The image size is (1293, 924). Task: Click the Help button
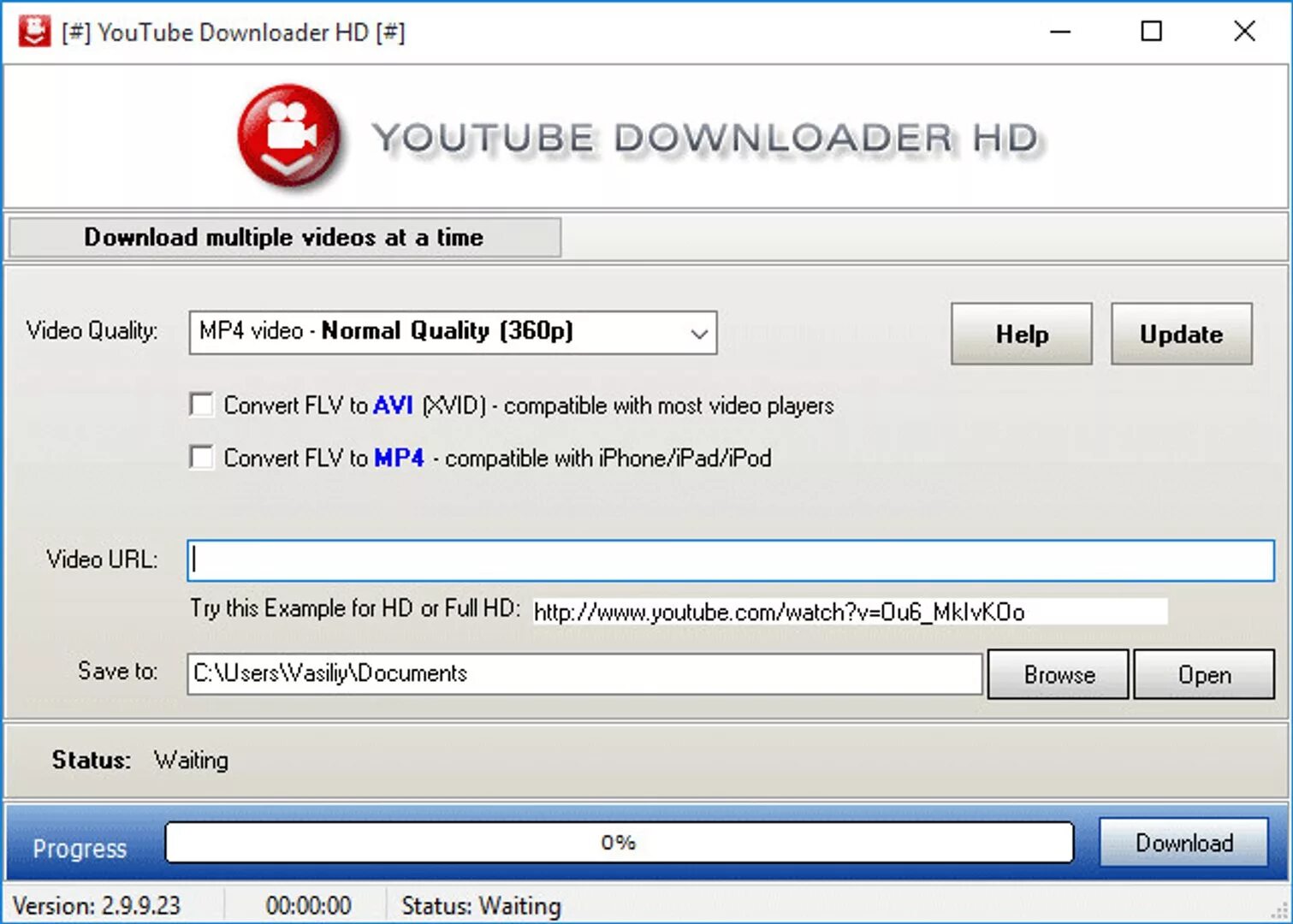[x=1022, y=334]
